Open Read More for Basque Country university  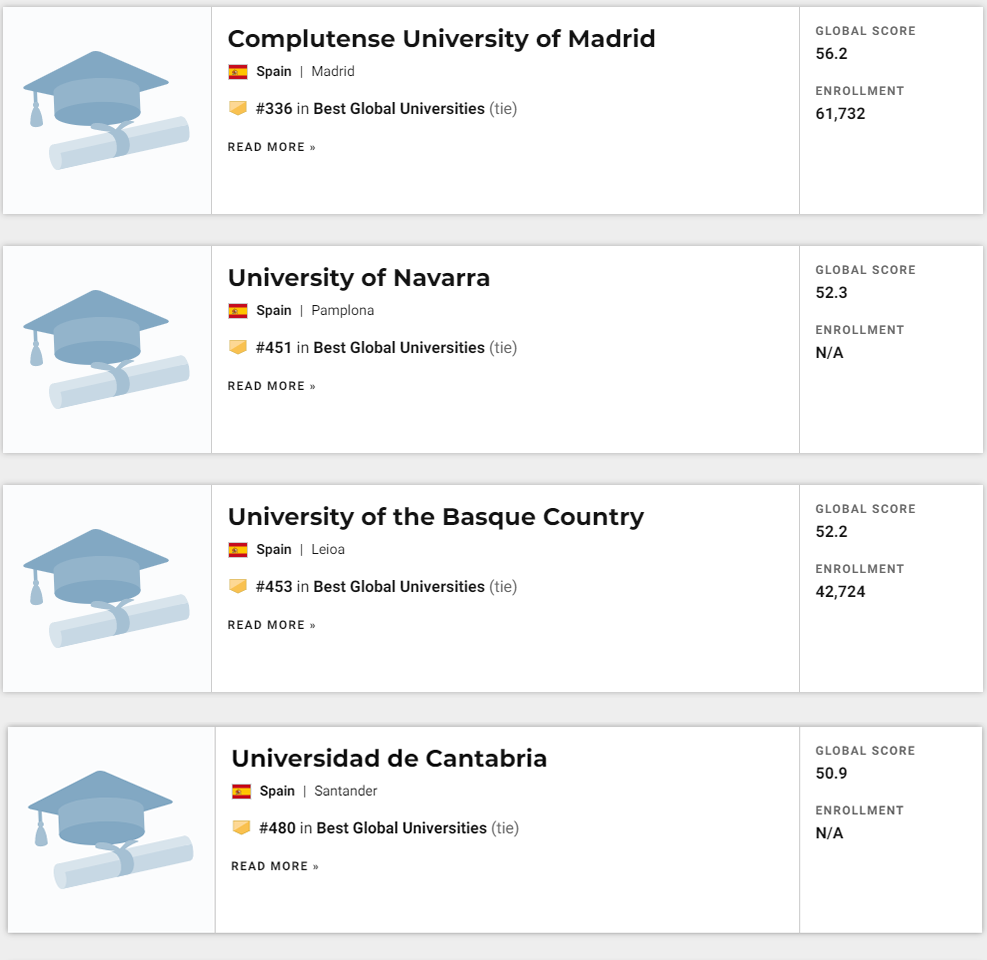[271, 625]
